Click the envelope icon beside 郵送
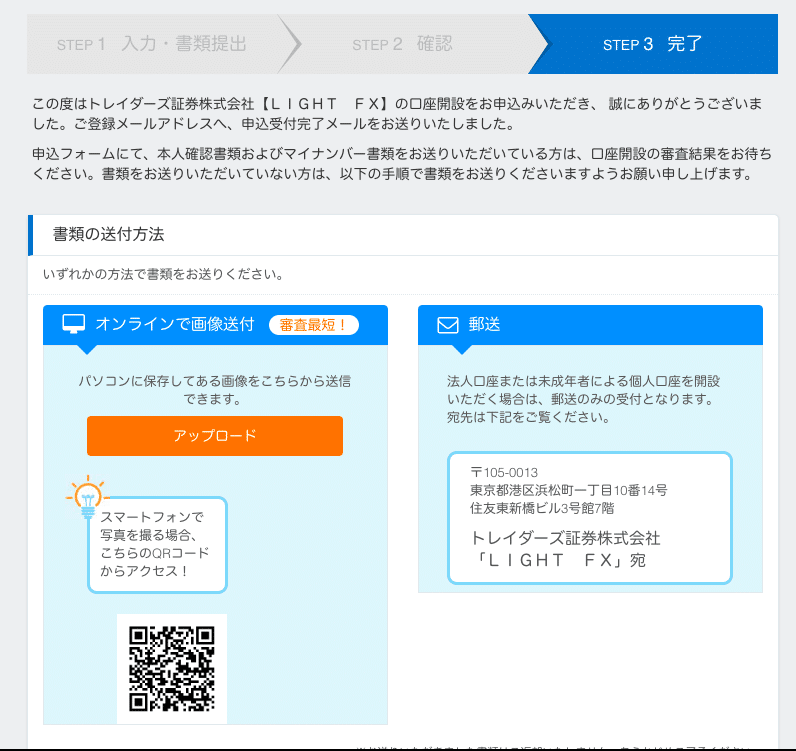The width and height of the screenshot is (796, 751). [x=448, y=325]
